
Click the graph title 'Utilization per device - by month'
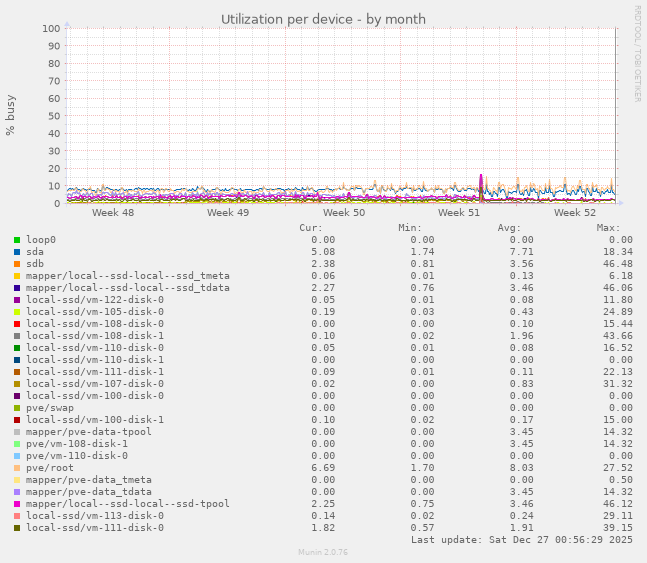click(323, 19)
